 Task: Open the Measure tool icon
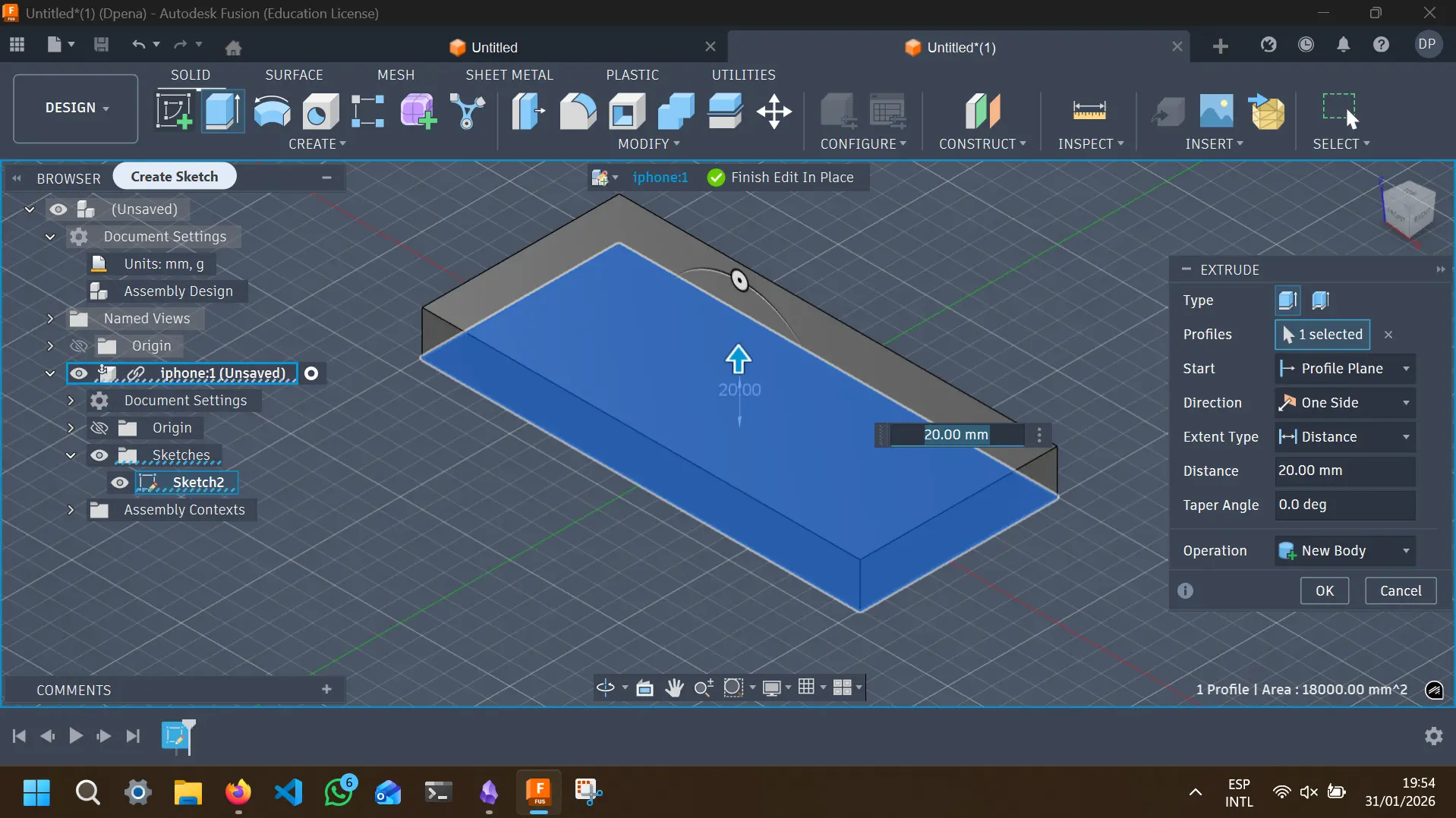pyautogui.click(x=1089, y=111)
